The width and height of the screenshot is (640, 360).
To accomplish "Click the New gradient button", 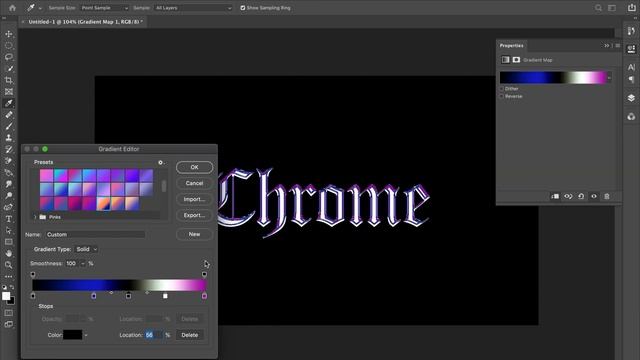I will (194, 234).
